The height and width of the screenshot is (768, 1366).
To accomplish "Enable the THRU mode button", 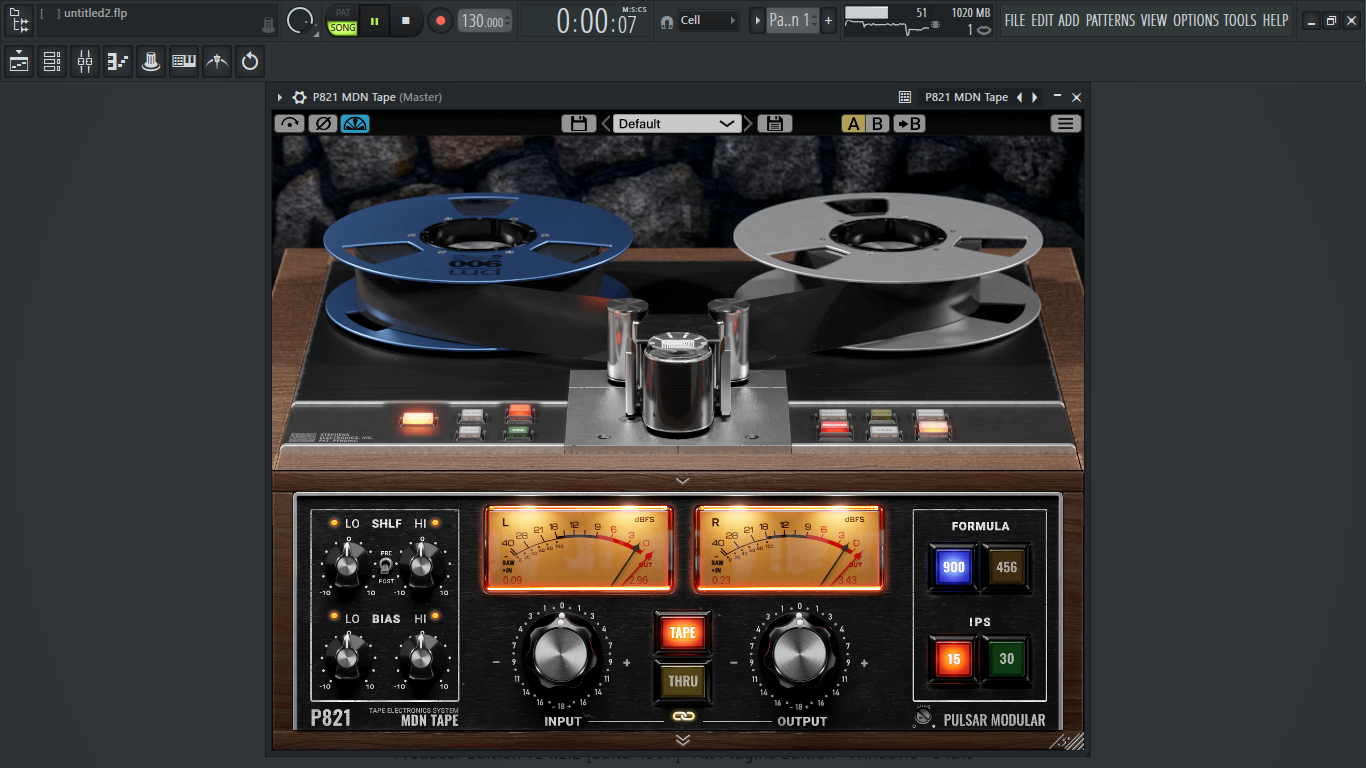I will (683, 681).
